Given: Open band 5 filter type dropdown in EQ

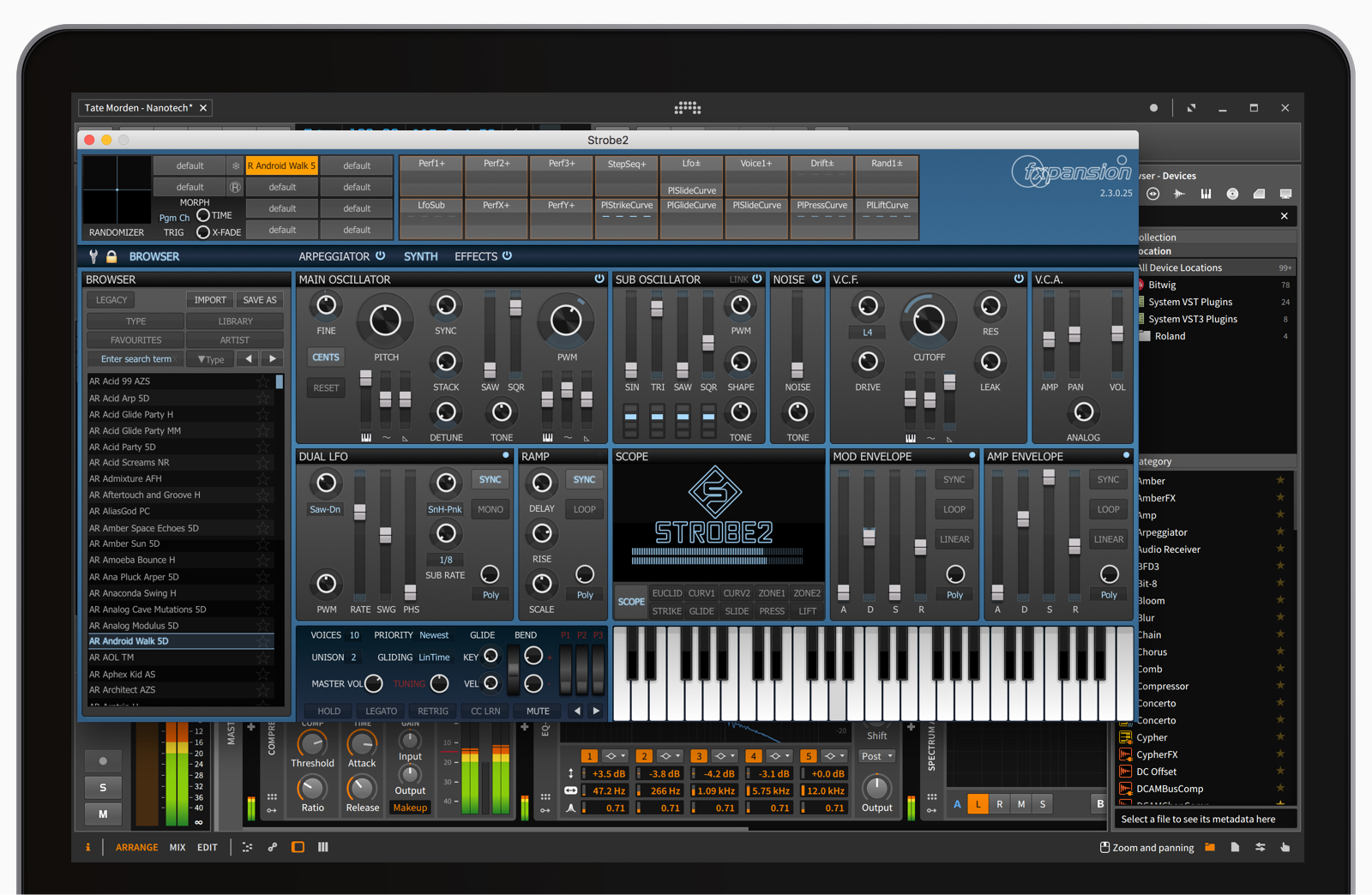Looking at the screenshot, I should coord(835,756).
